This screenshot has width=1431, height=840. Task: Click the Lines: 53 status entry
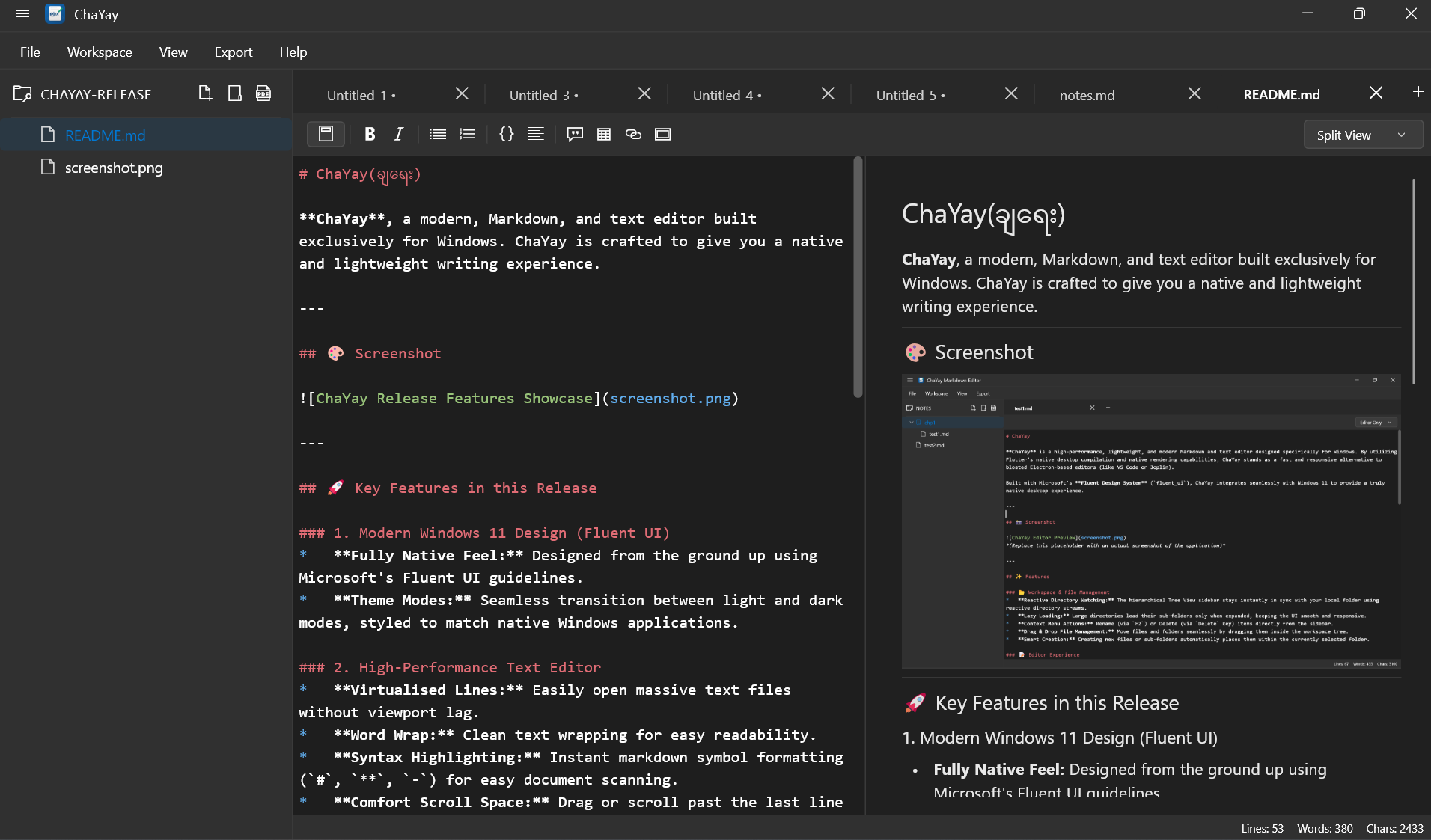click(1262, 828)
